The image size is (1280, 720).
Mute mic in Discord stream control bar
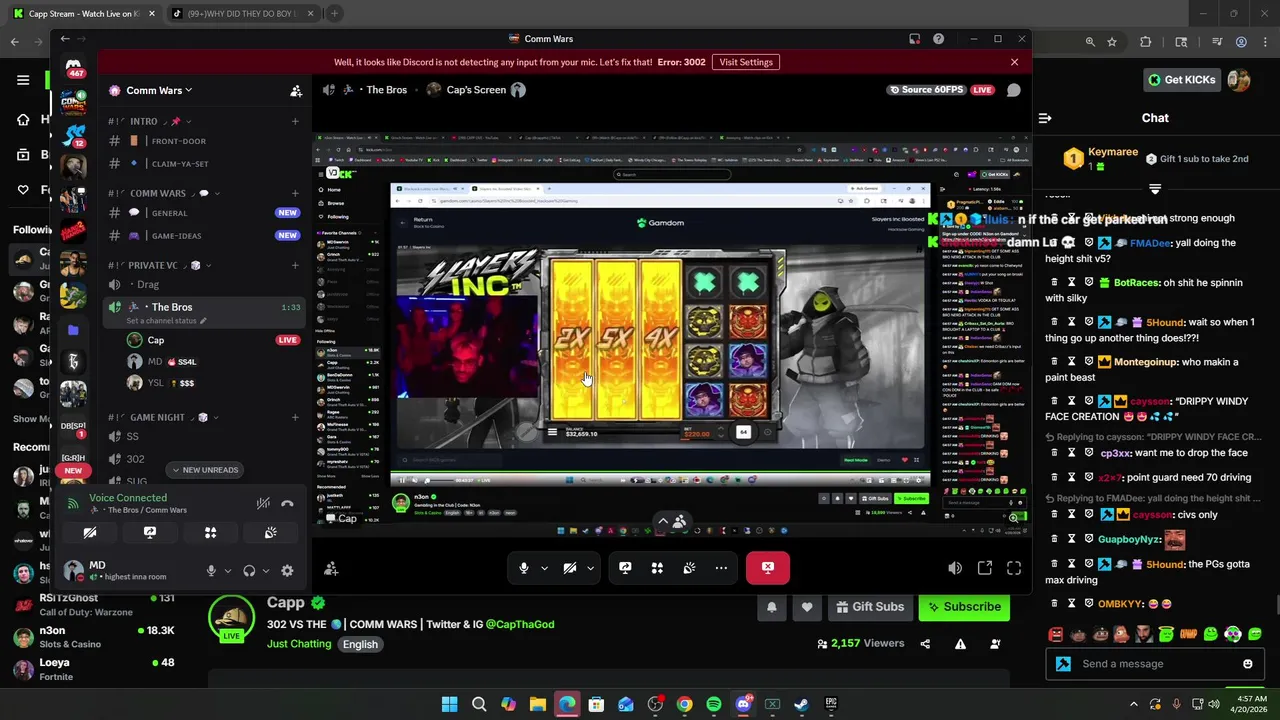click(x=523, y=568)
